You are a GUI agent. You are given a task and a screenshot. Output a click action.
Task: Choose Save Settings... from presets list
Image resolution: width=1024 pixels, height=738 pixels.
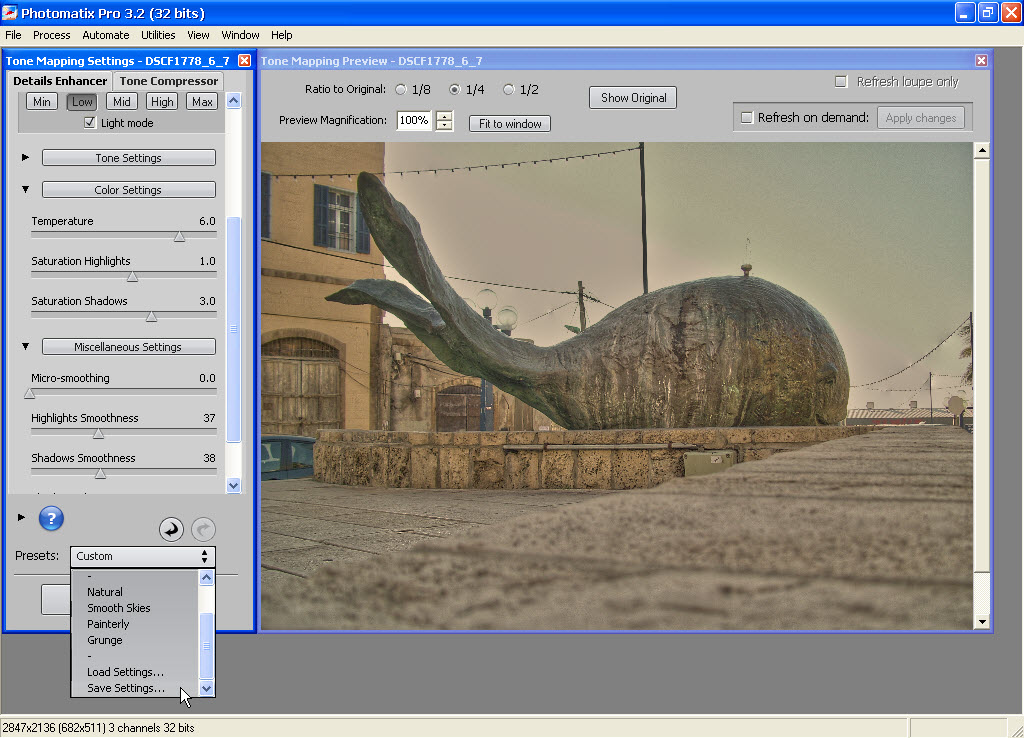click(x=126, y=688)
